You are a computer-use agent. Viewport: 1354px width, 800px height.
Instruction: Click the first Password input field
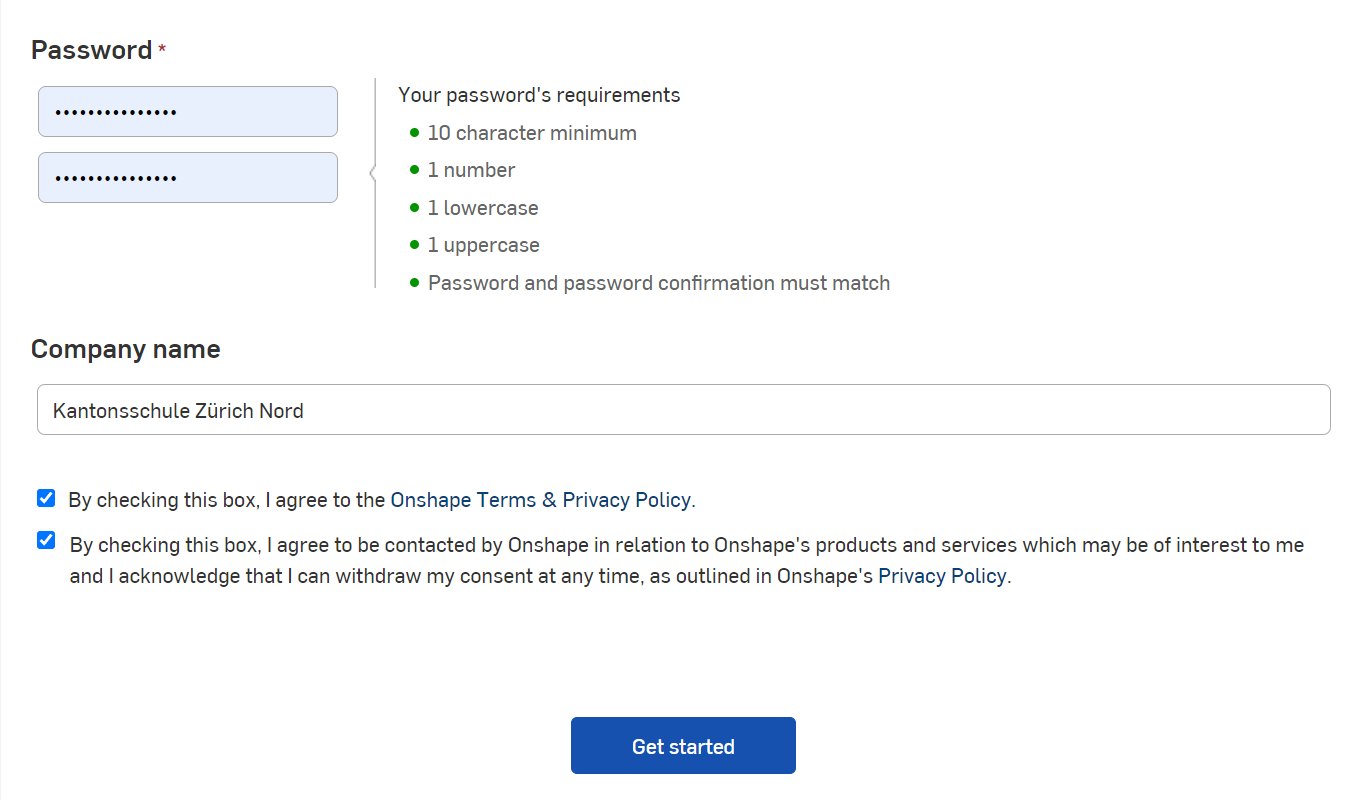(x=188, y=112)
